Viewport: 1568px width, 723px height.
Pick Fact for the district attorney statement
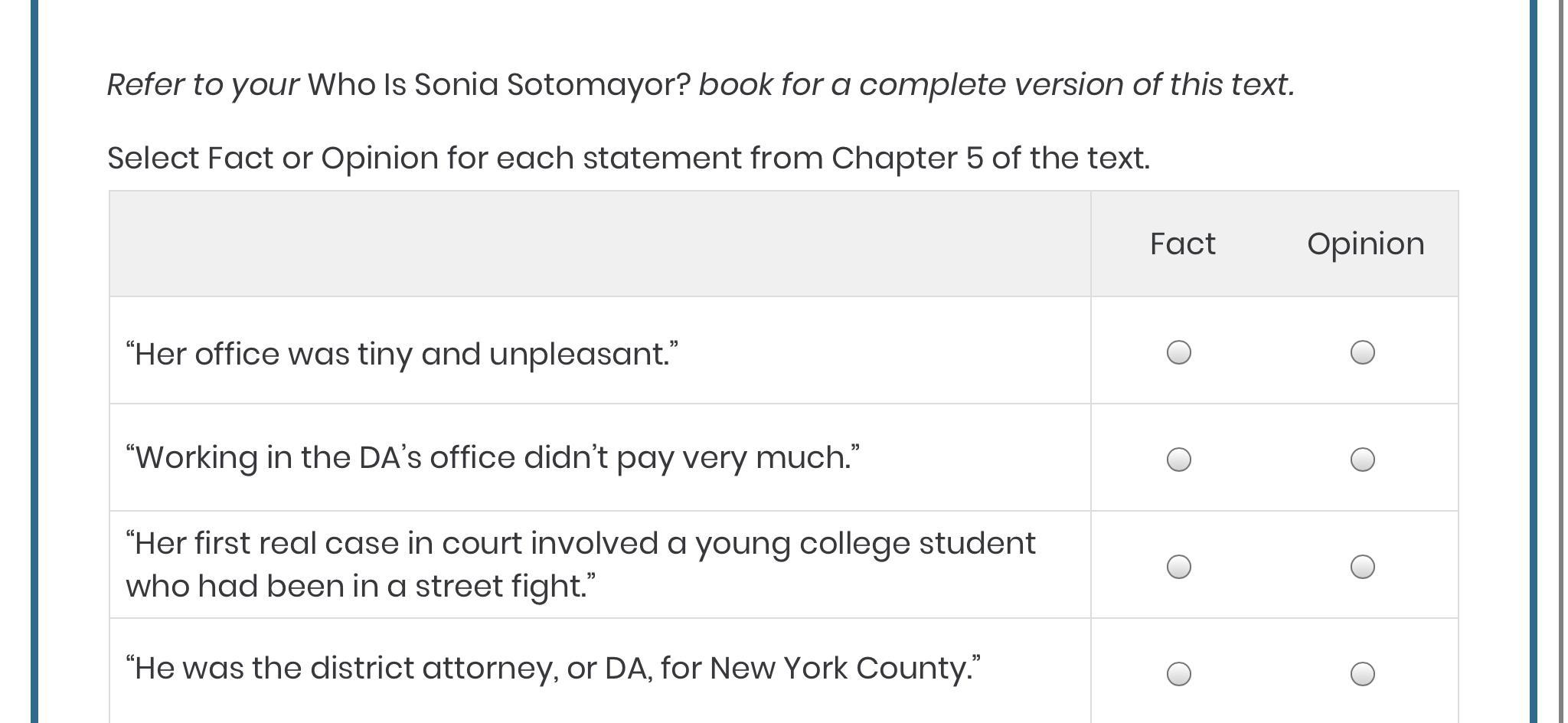[1178, 674]
